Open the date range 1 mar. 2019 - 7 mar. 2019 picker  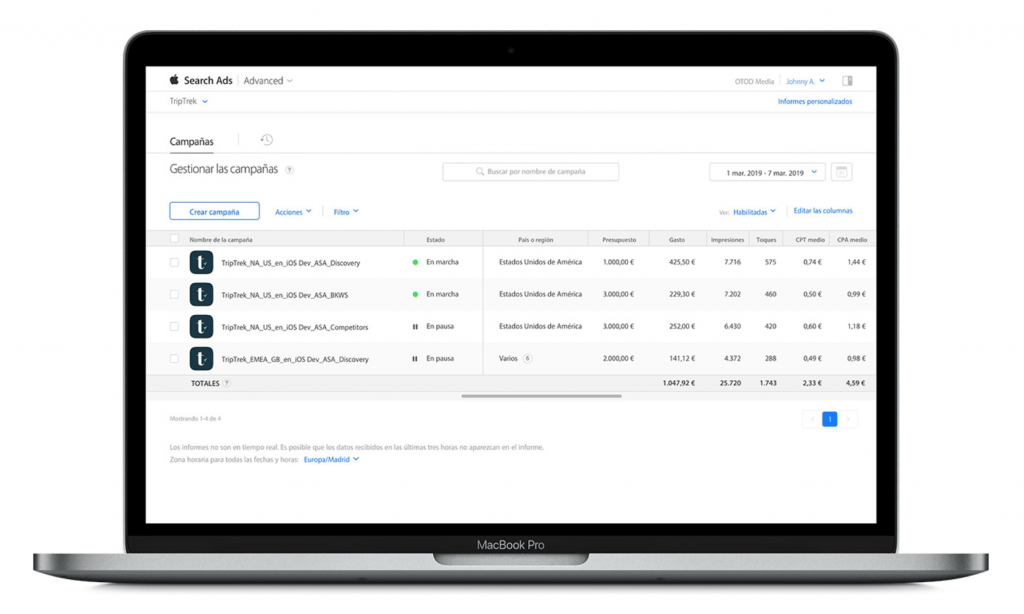(767, 172)
